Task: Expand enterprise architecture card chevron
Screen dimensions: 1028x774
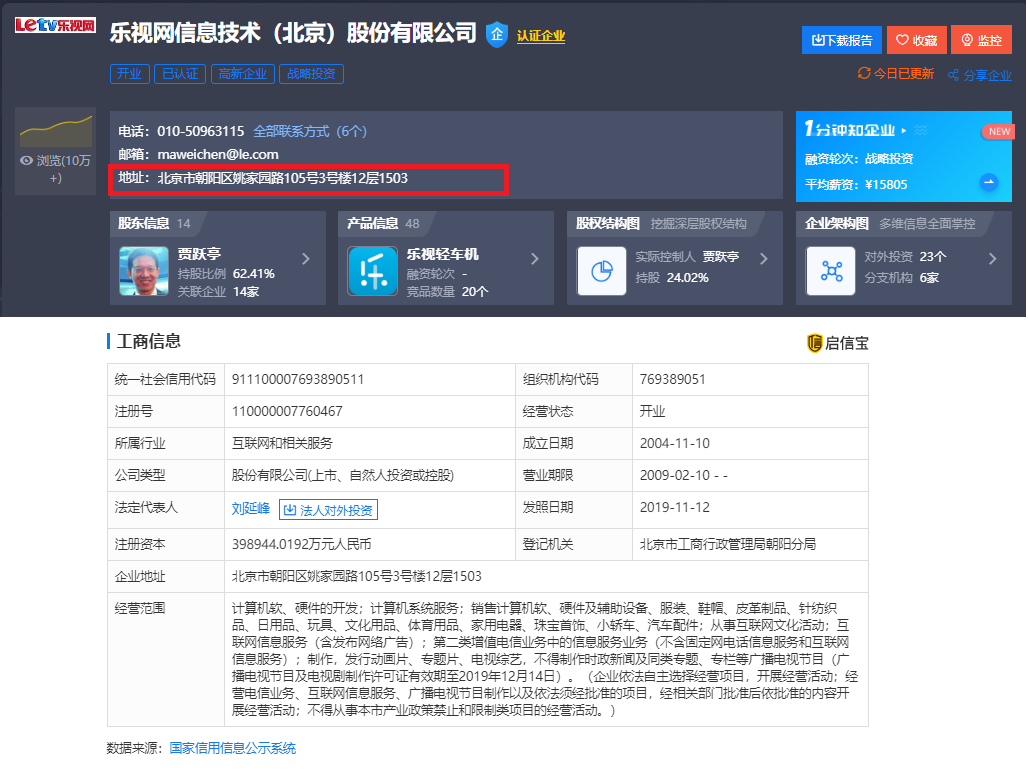Action: click(992, 259)
